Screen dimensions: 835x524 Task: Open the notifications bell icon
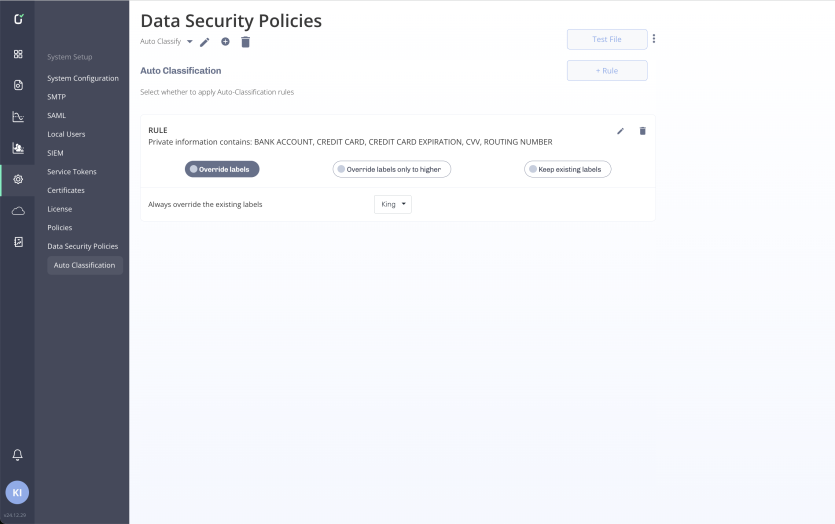[18, 455]
